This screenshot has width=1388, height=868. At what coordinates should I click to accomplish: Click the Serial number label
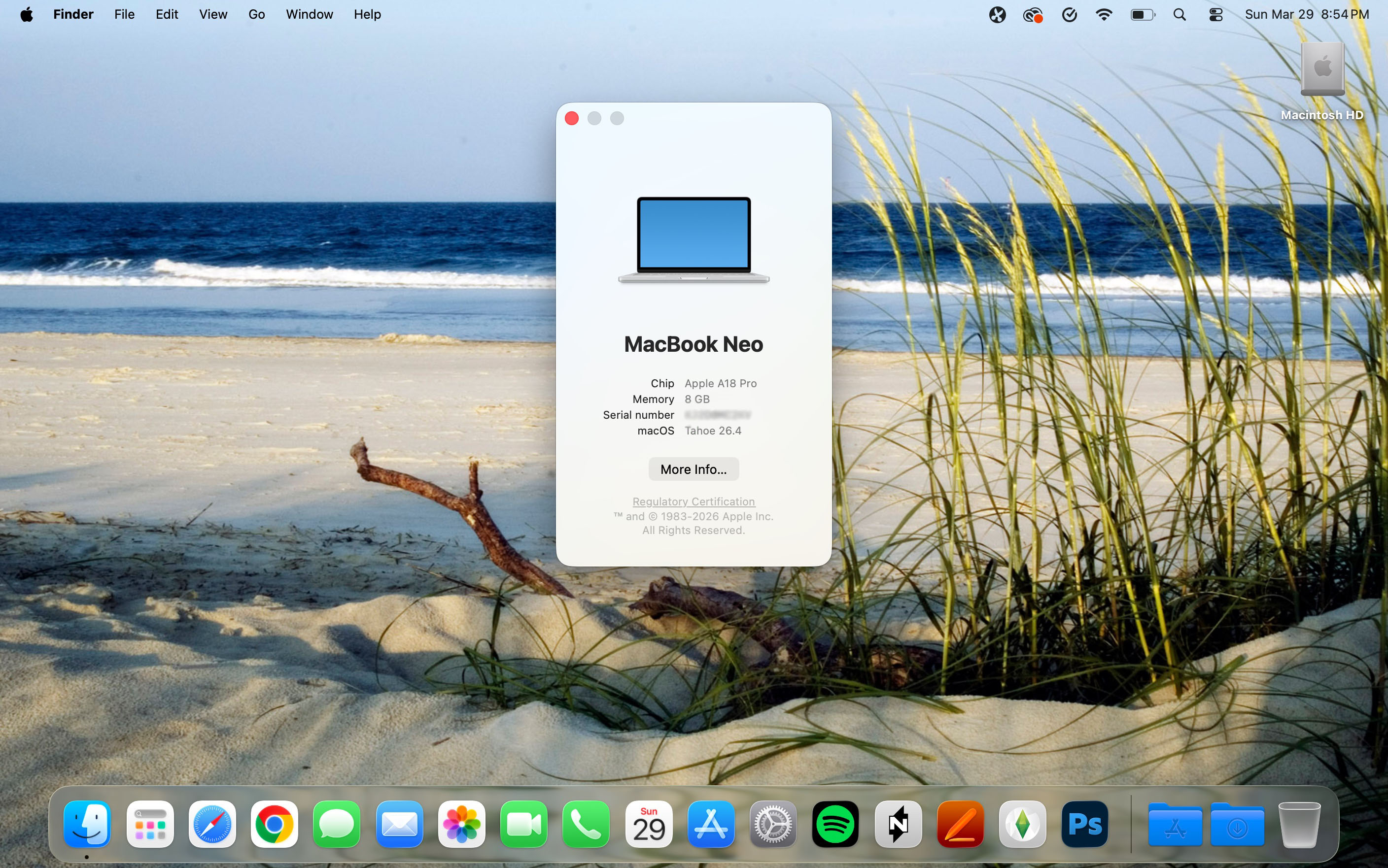point(638,414)
